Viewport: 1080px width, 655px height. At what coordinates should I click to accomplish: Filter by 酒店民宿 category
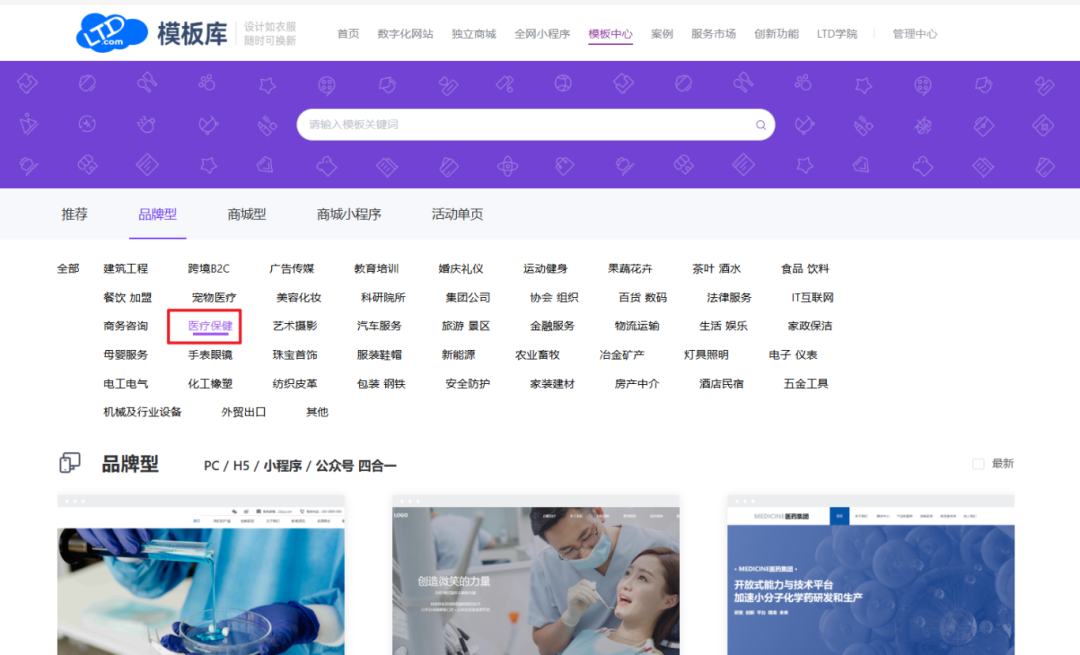(721, 384)
